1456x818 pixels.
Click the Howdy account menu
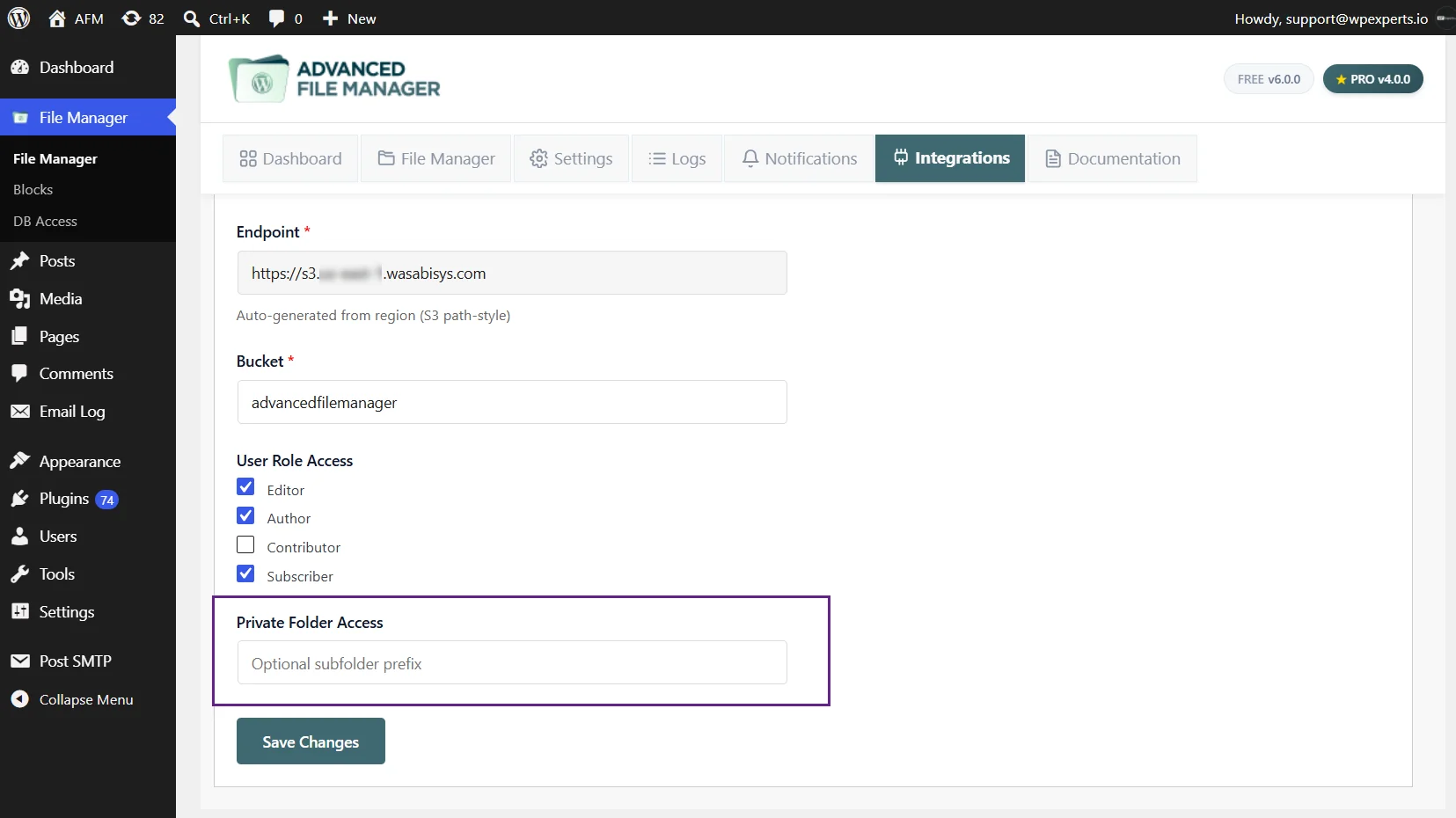1331,18
